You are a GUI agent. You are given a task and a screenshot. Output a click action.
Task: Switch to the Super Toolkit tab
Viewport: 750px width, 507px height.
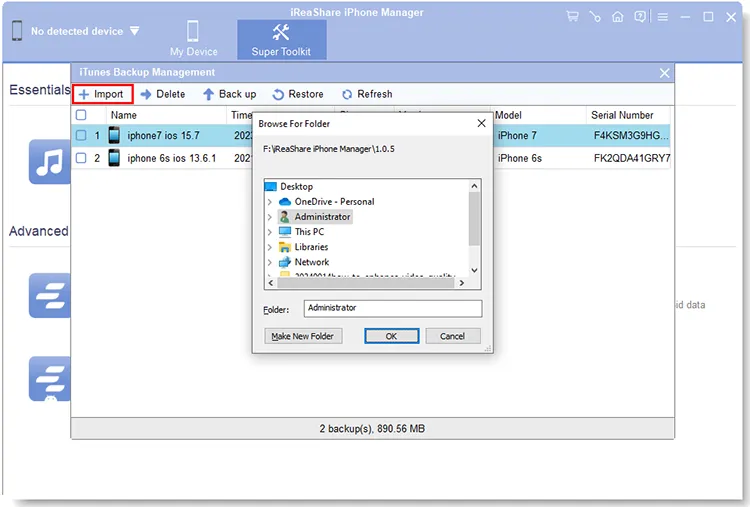click(x=282, y=39)
